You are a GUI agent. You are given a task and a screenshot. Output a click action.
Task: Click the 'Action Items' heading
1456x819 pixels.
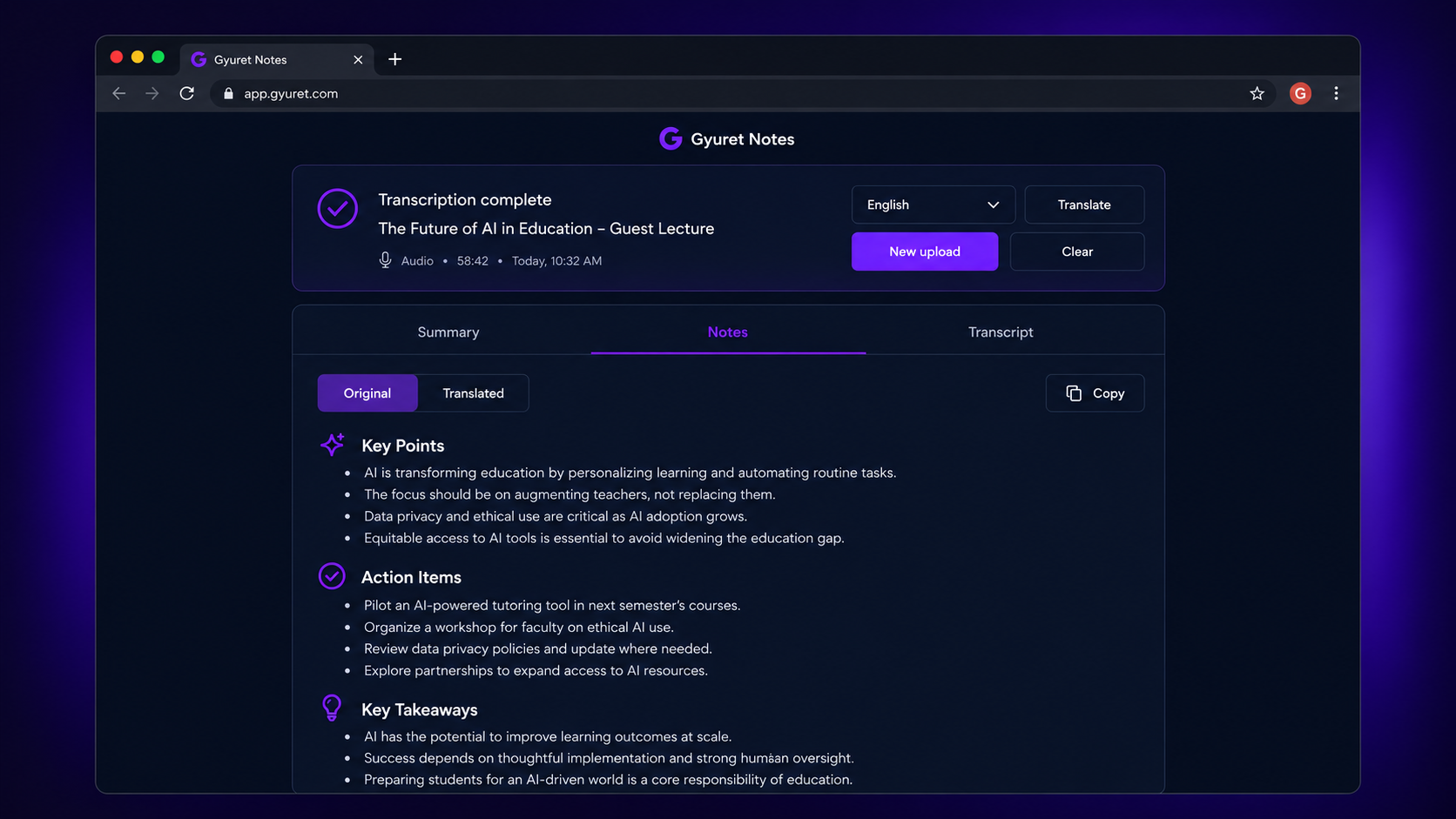pyautogui.click(x=411, y=577)
